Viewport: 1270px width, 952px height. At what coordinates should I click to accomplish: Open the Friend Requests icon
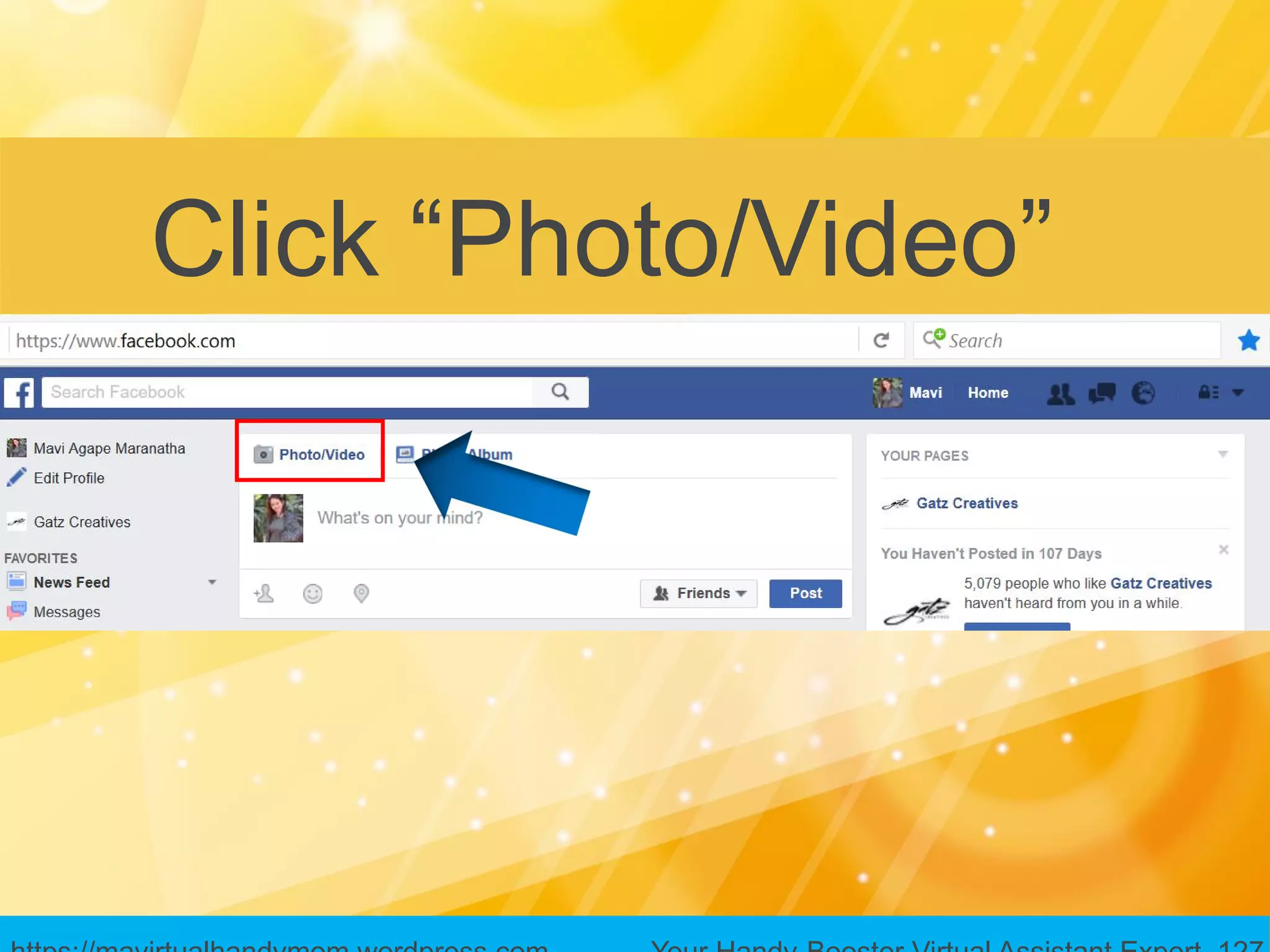pos(1060,393)
